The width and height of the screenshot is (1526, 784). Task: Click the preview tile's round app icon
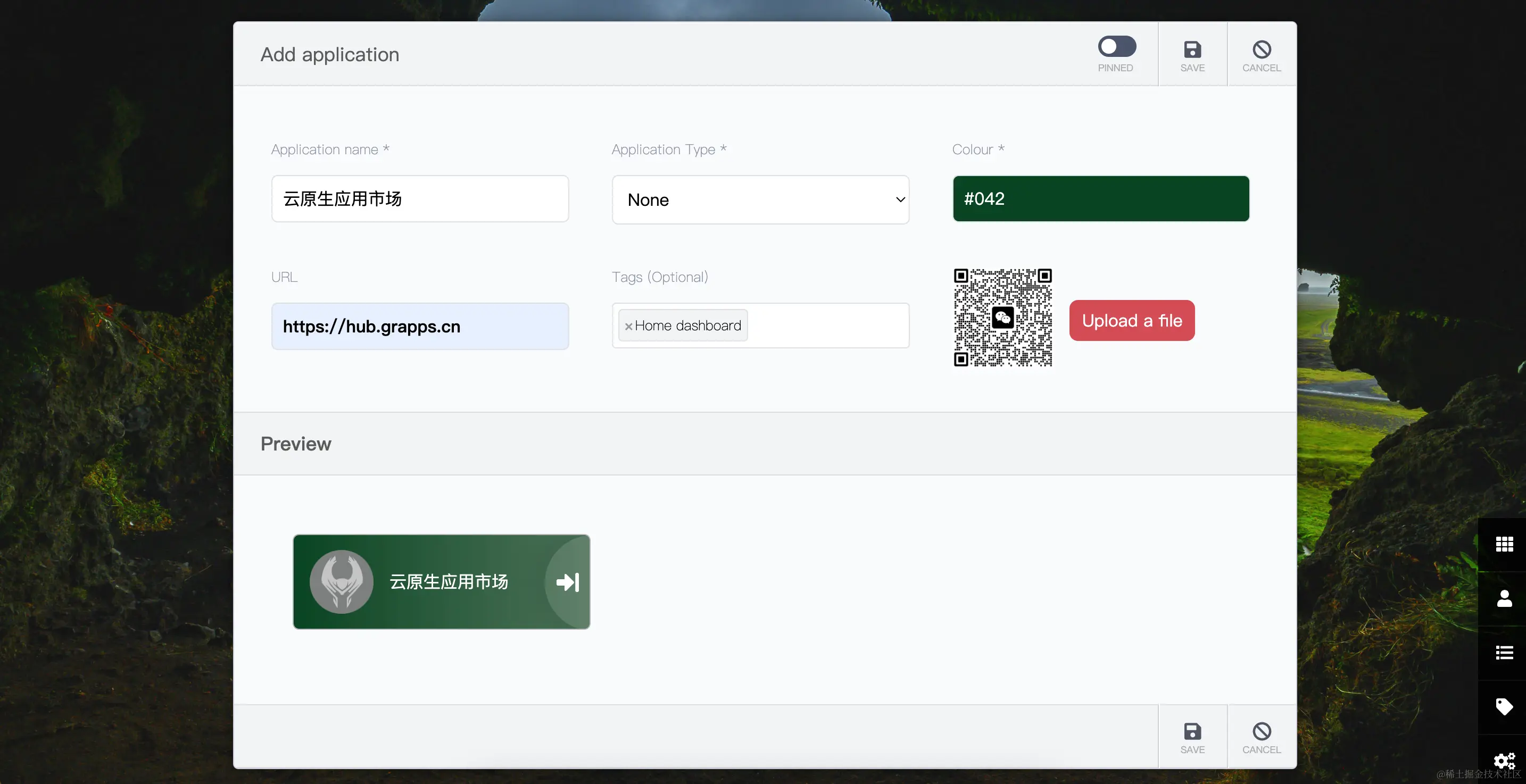tap(341, 581)
